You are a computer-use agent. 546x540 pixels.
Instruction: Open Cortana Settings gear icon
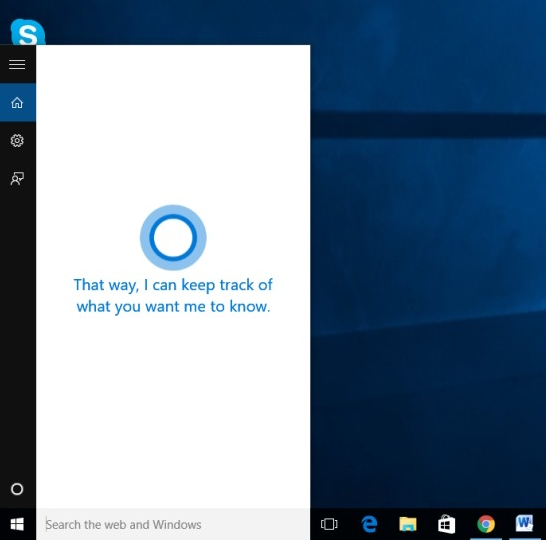point(17,141)
